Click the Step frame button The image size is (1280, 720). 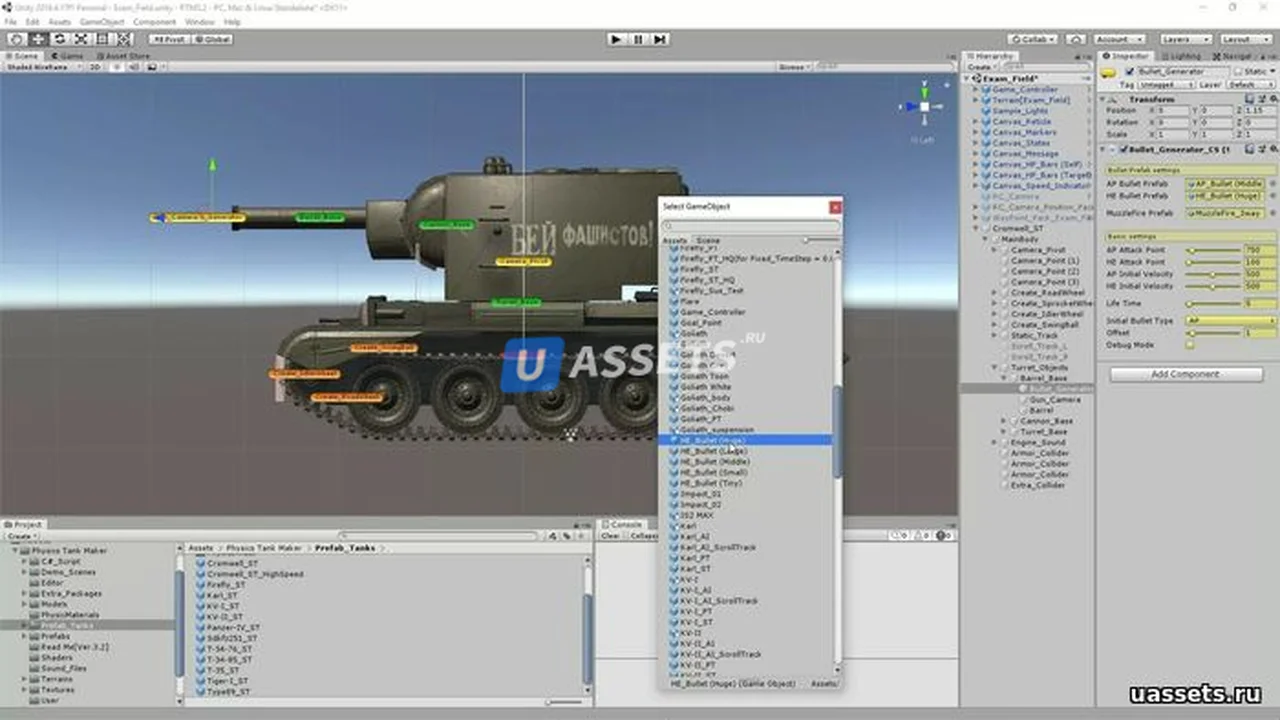pos(660,39)
